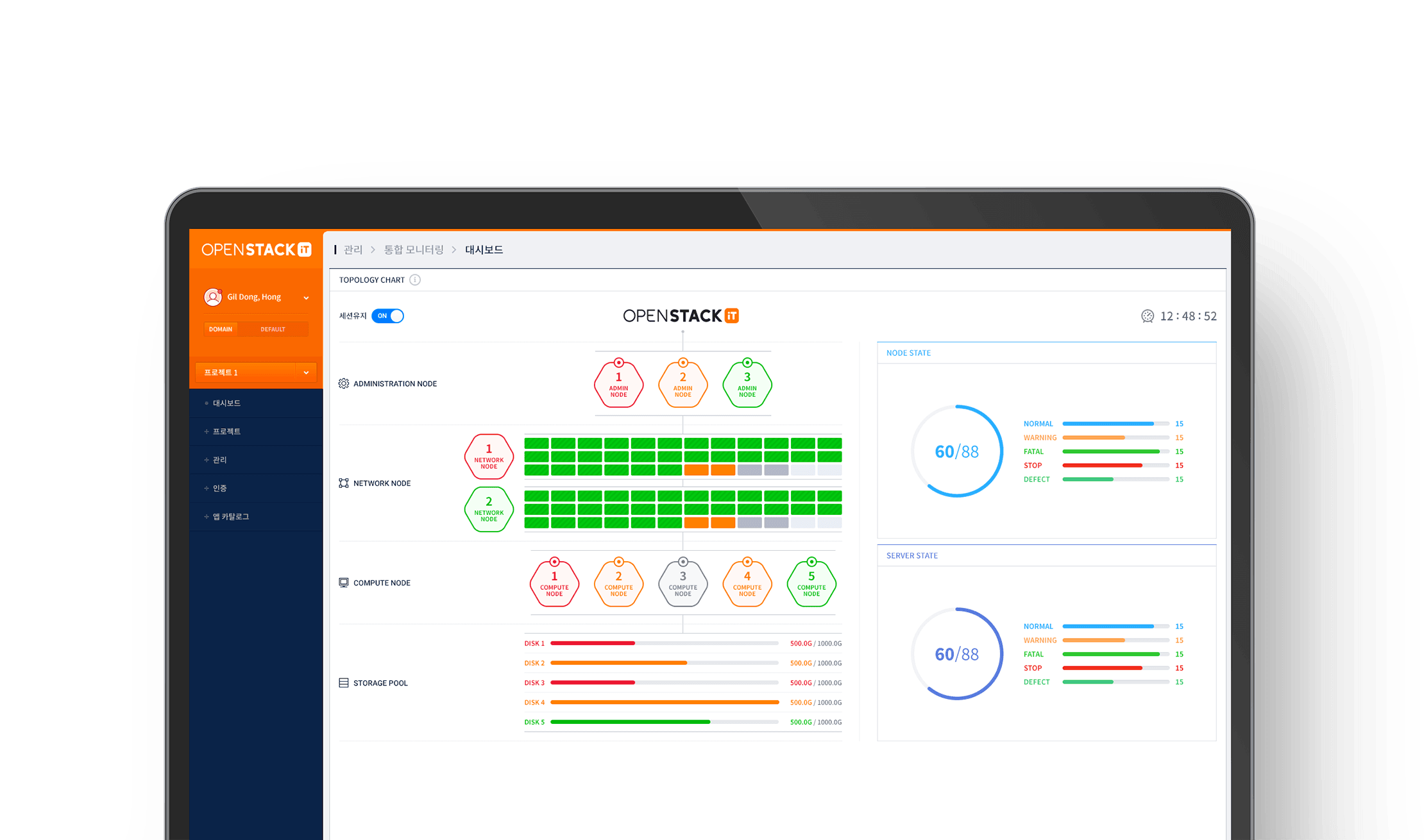Expand the Gil Dong, Hong user dropdown
The width and height of the screenshot is (1424, 840).
(x=306, y=298)
